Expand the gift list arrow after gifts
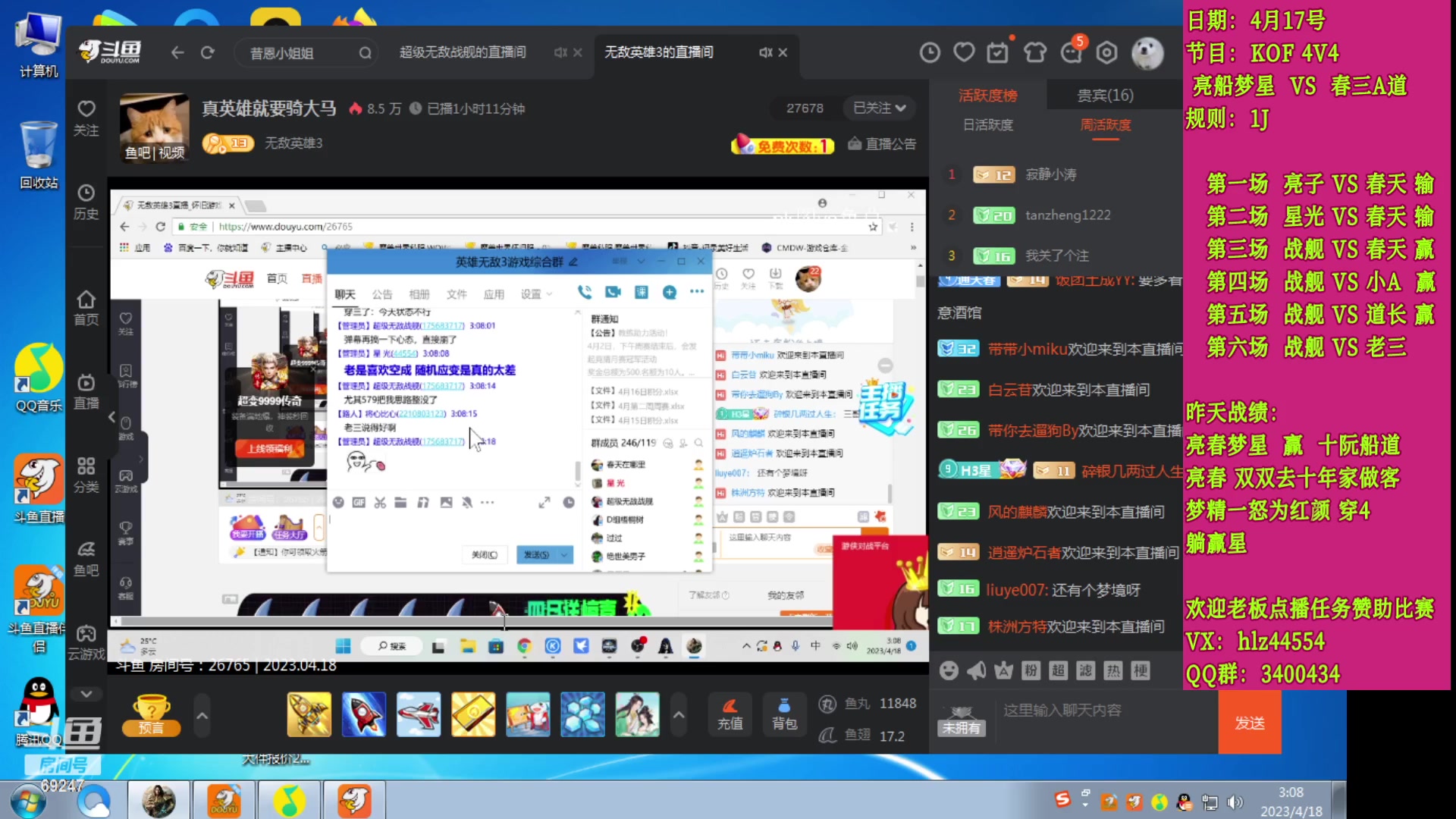This screenshot has width=1456, height=819. tap(679, 715)
